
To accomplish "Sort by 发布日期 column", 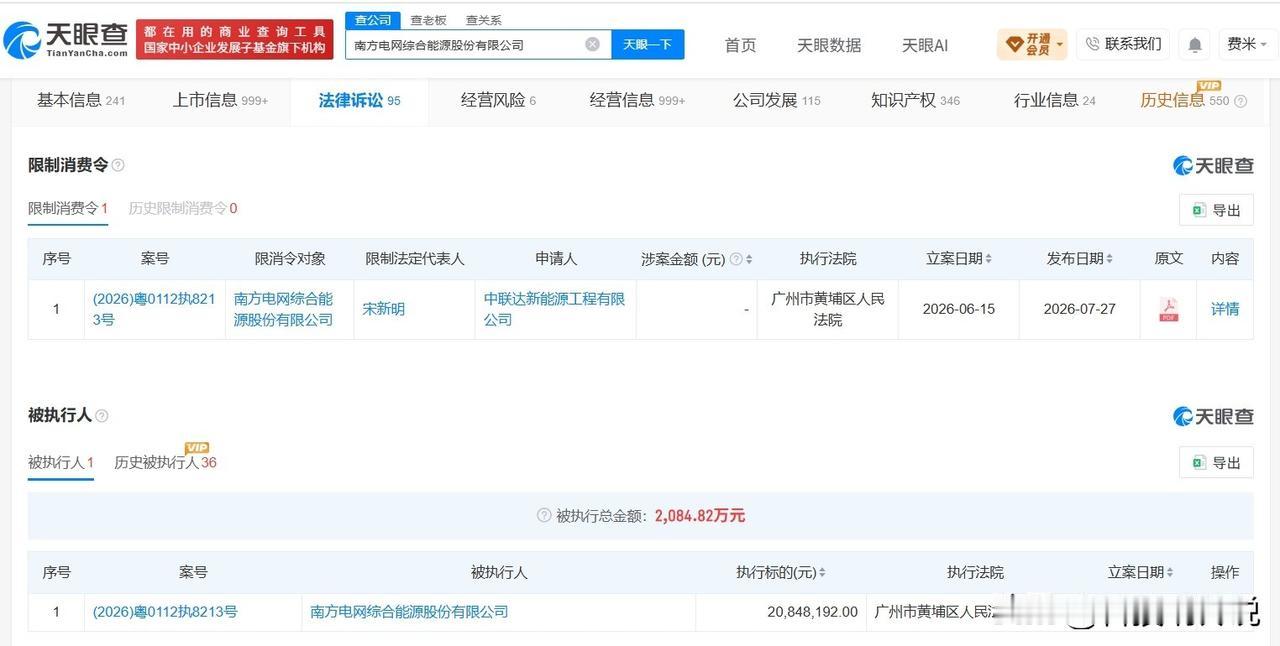I will coord(1109,259).
